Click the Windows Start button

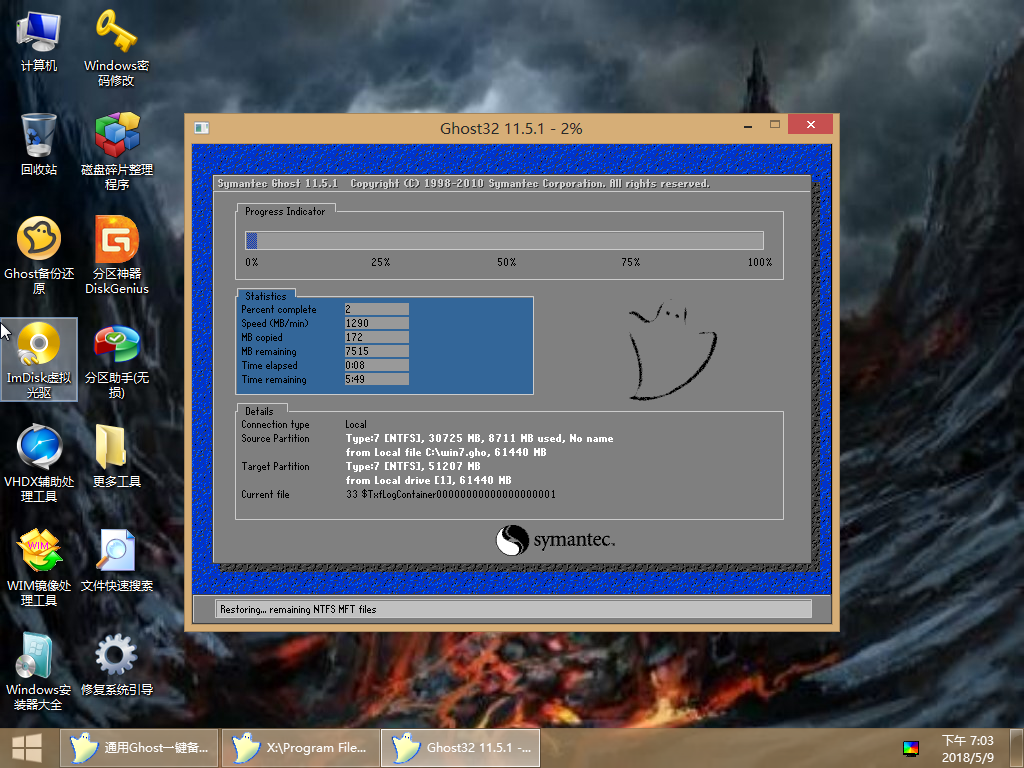tap(27, 748)
